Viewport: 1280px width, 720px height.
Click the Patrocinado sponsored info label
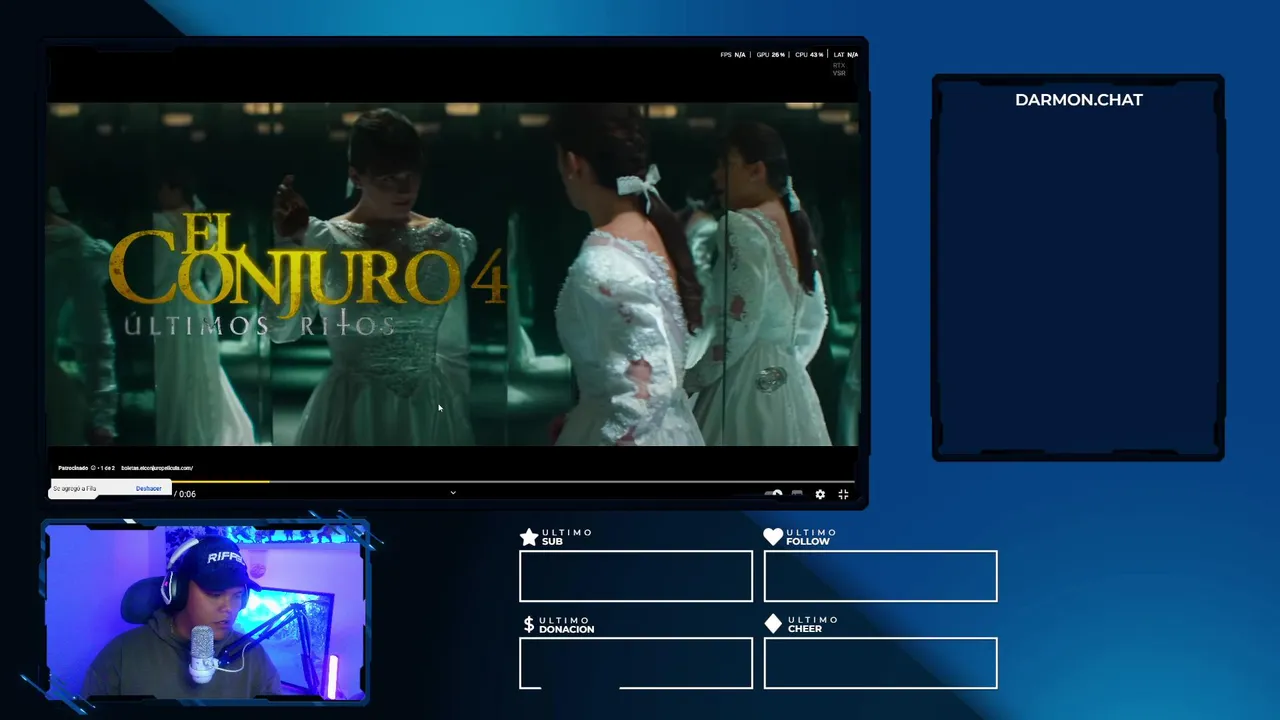point(73,468)
